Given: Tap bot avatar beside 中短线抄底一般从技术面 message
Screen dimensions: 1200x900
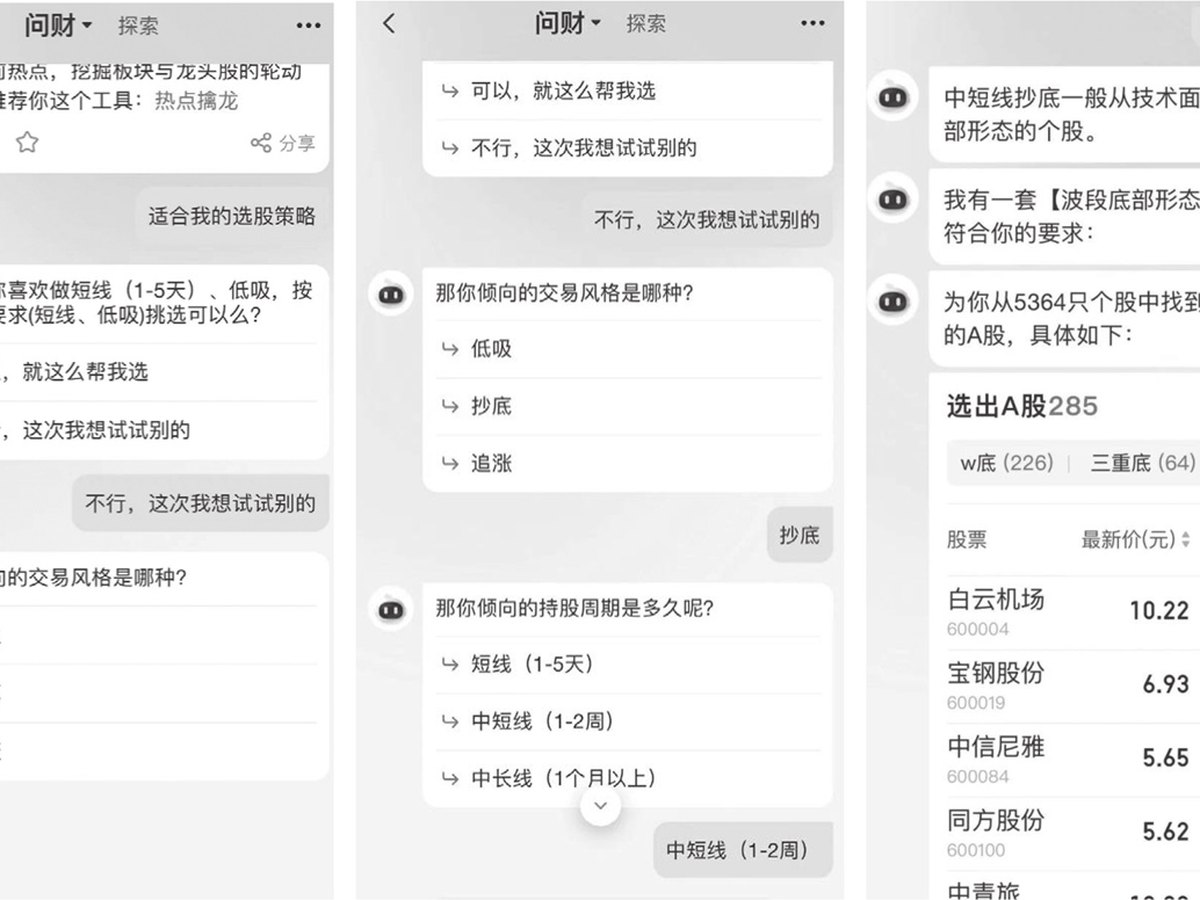Looking at the screenshot, I should pyautogui.click(x=892, y=97).
